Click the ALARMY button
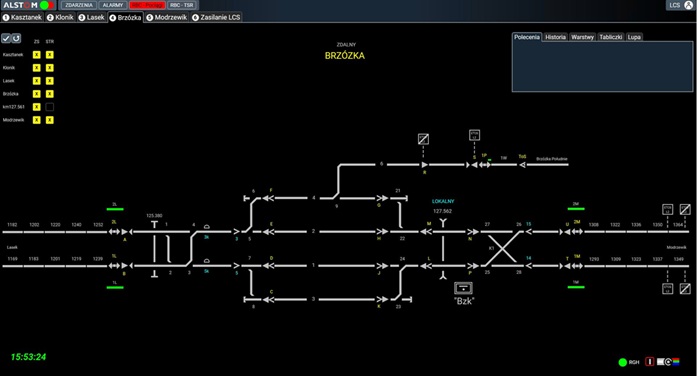 point(112,5)
